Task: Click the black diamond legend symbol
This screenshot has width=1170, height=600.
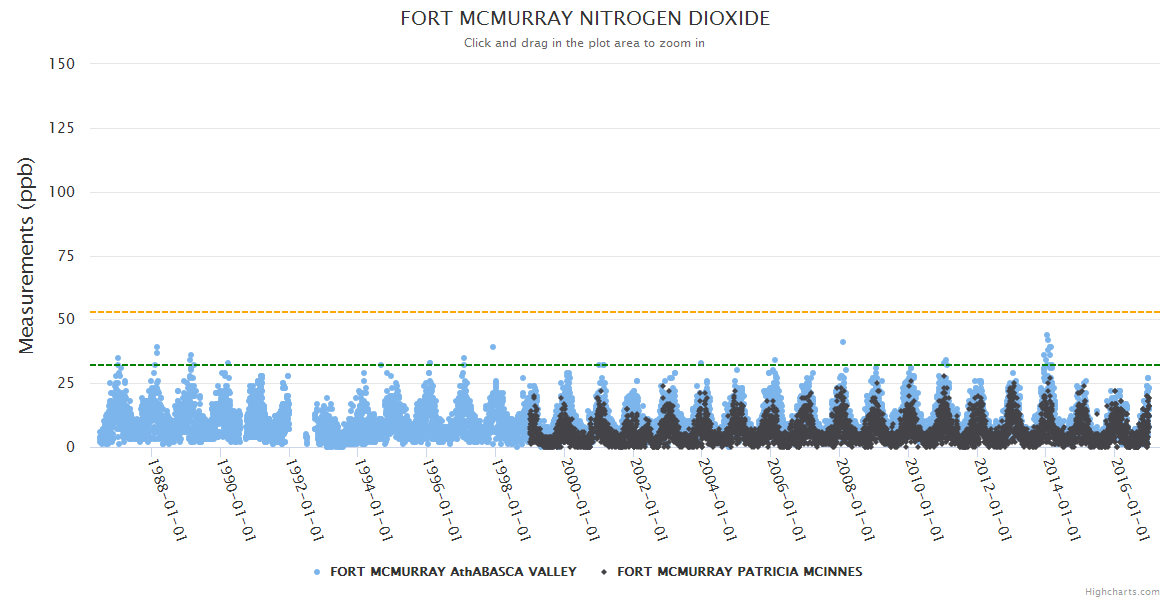Action: pyautogui.click(x=604, y=572)
